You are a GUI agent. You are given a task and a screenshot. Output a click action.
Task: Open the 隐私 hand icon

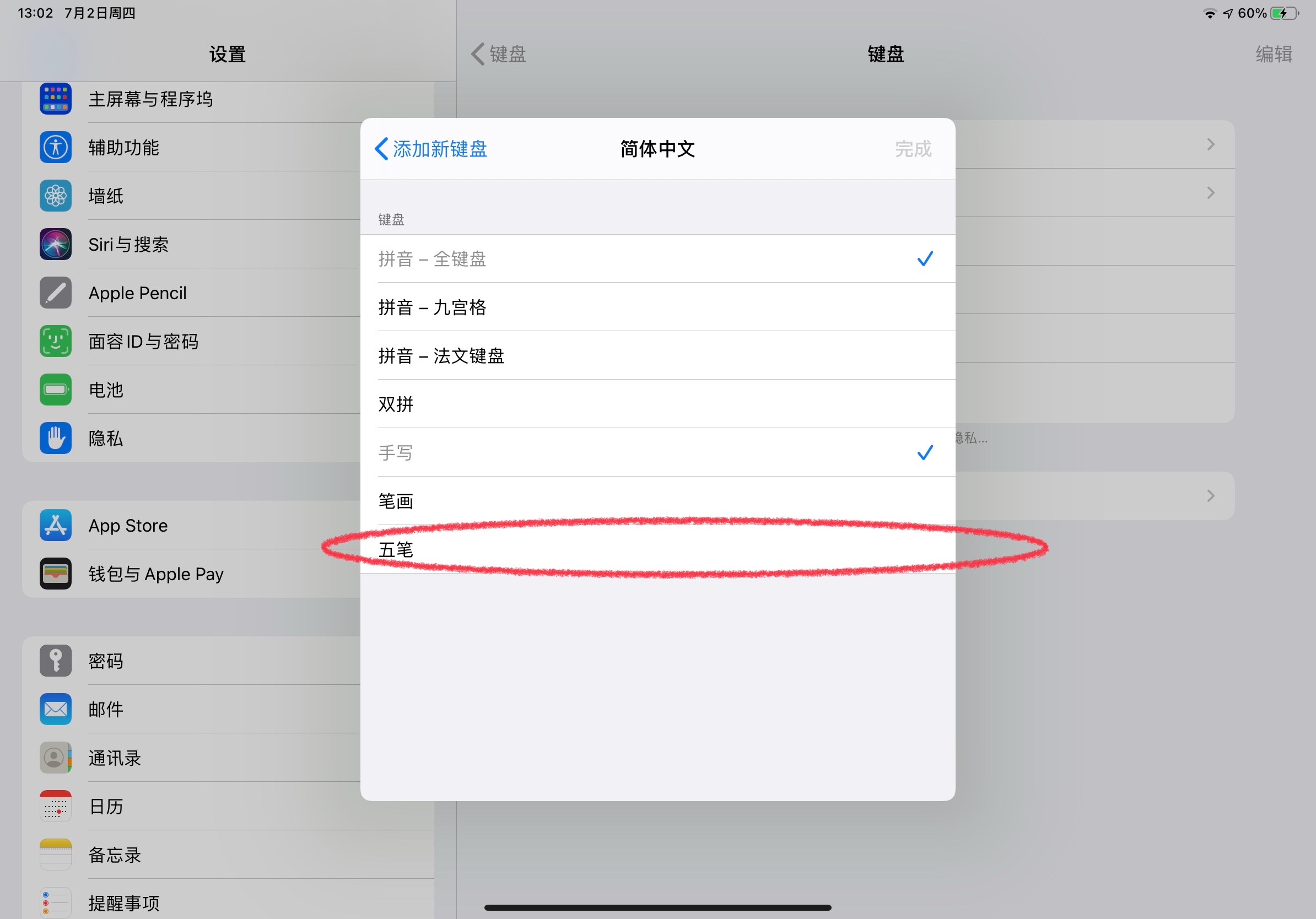(56, 439)
